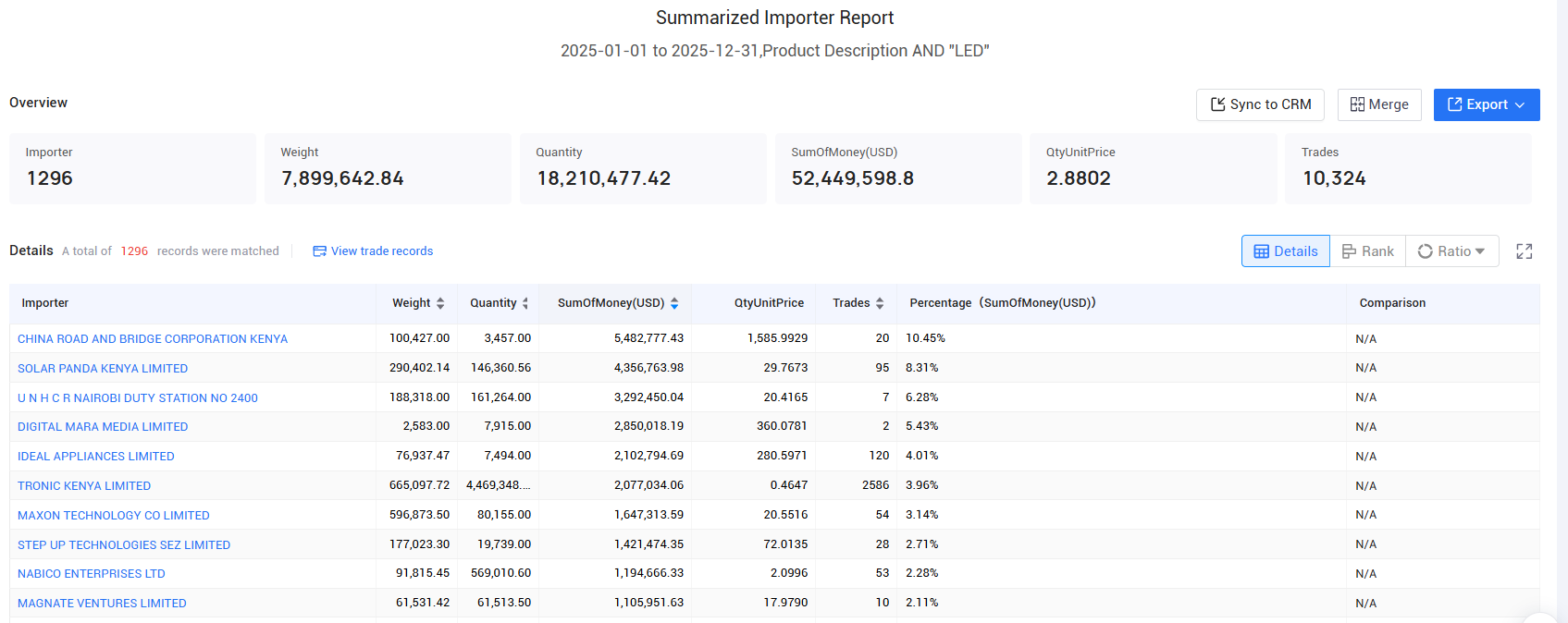Open NABICO ENTERPRISES LTD importer
Screen dimensions: 1568x623
coord(92,574)
